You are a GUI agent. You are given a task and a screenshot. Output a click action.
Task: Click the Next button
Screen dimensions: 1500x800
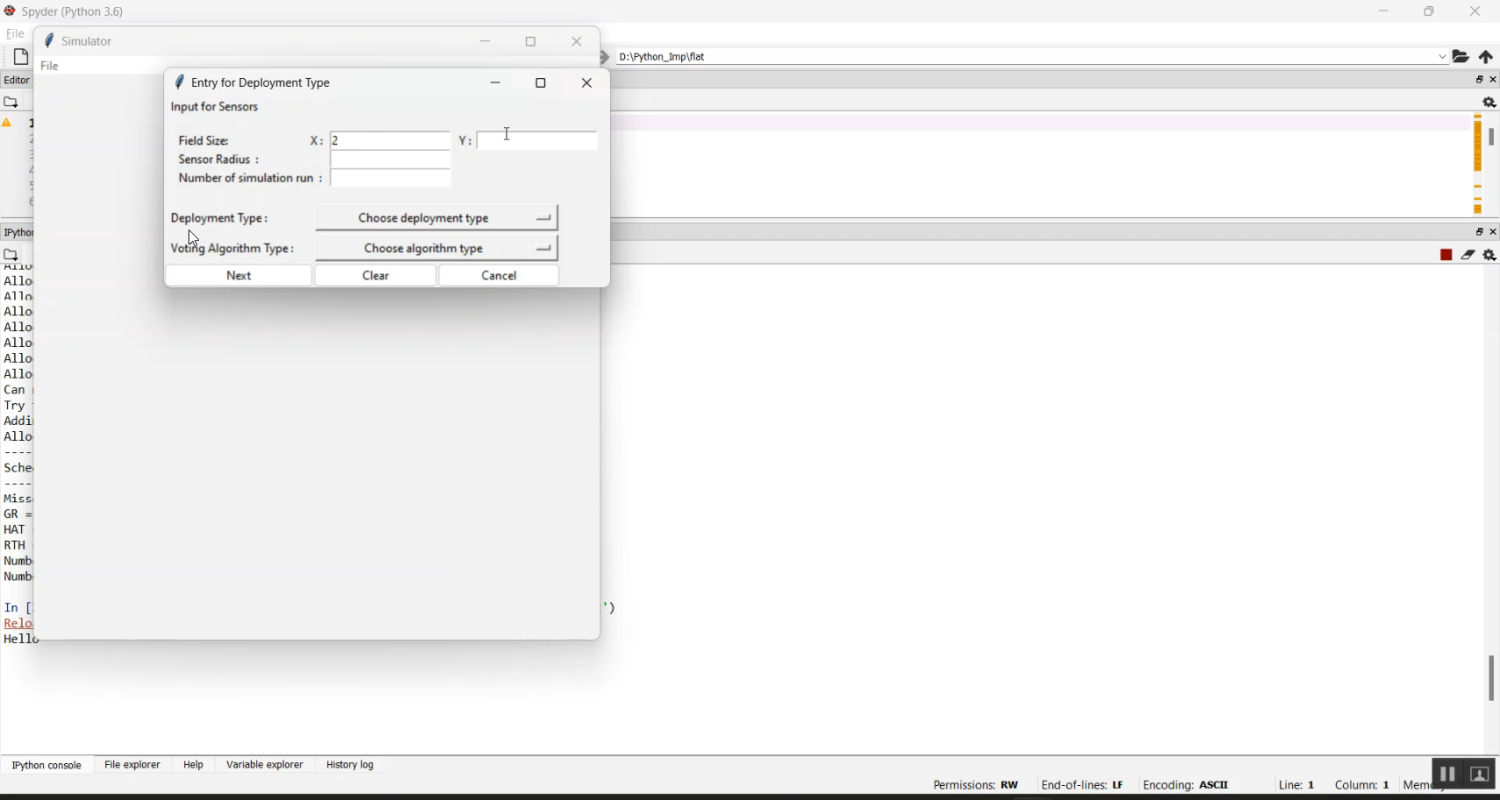[x=239, y=276]
